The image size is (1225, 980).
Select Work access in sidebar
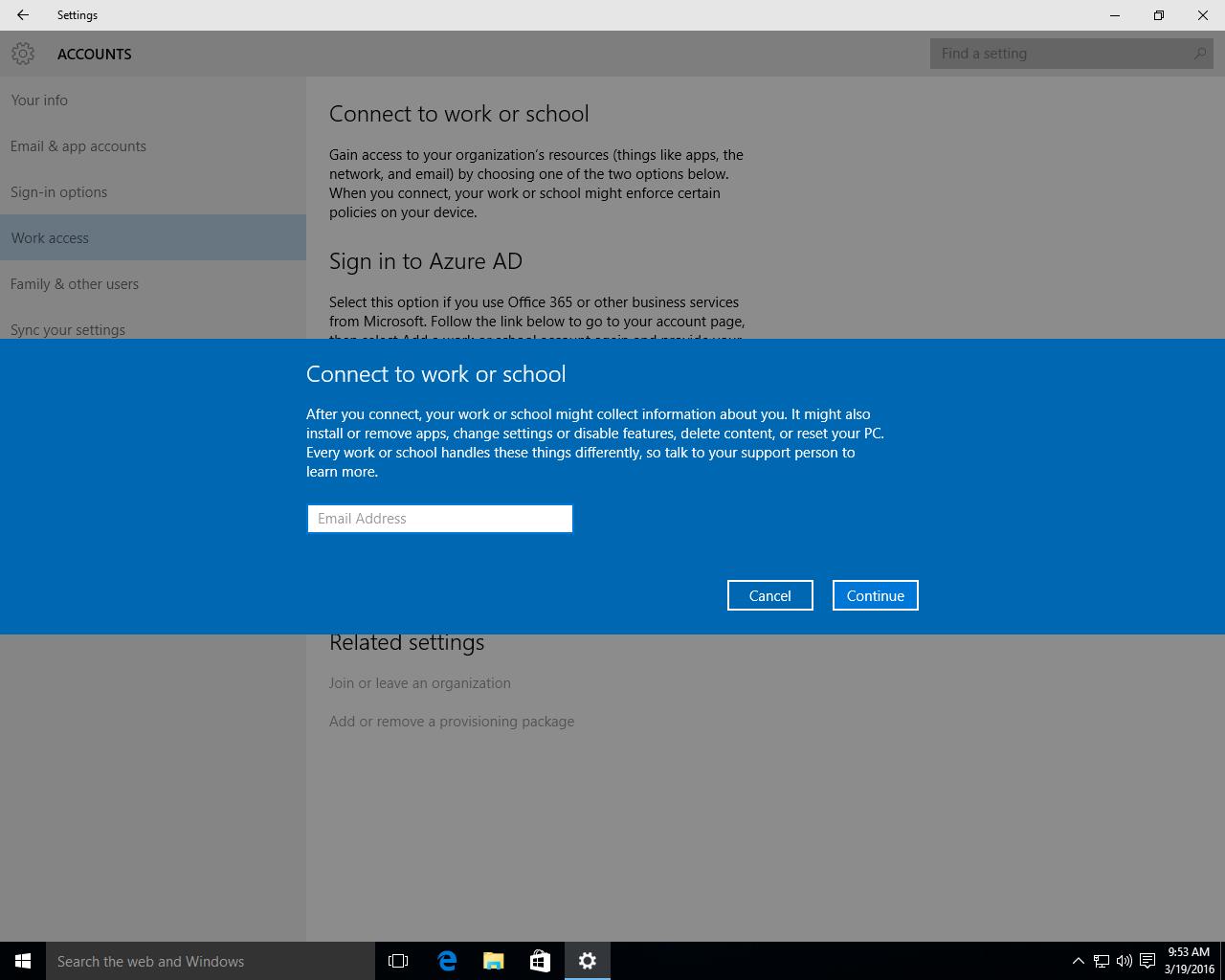tap(153, 237)
